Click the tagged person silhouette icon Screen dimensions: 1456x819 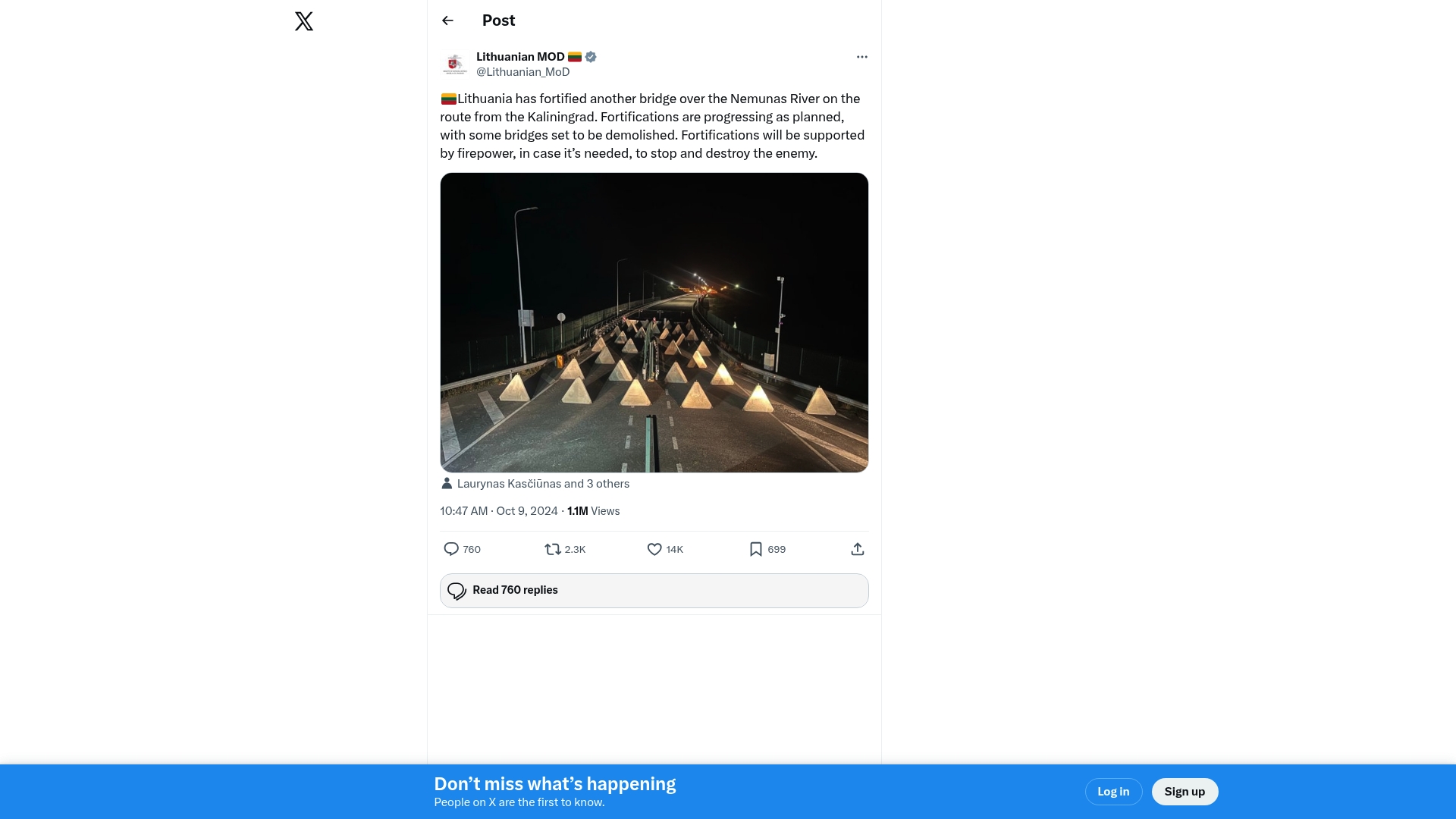click(x=447, y=484)
